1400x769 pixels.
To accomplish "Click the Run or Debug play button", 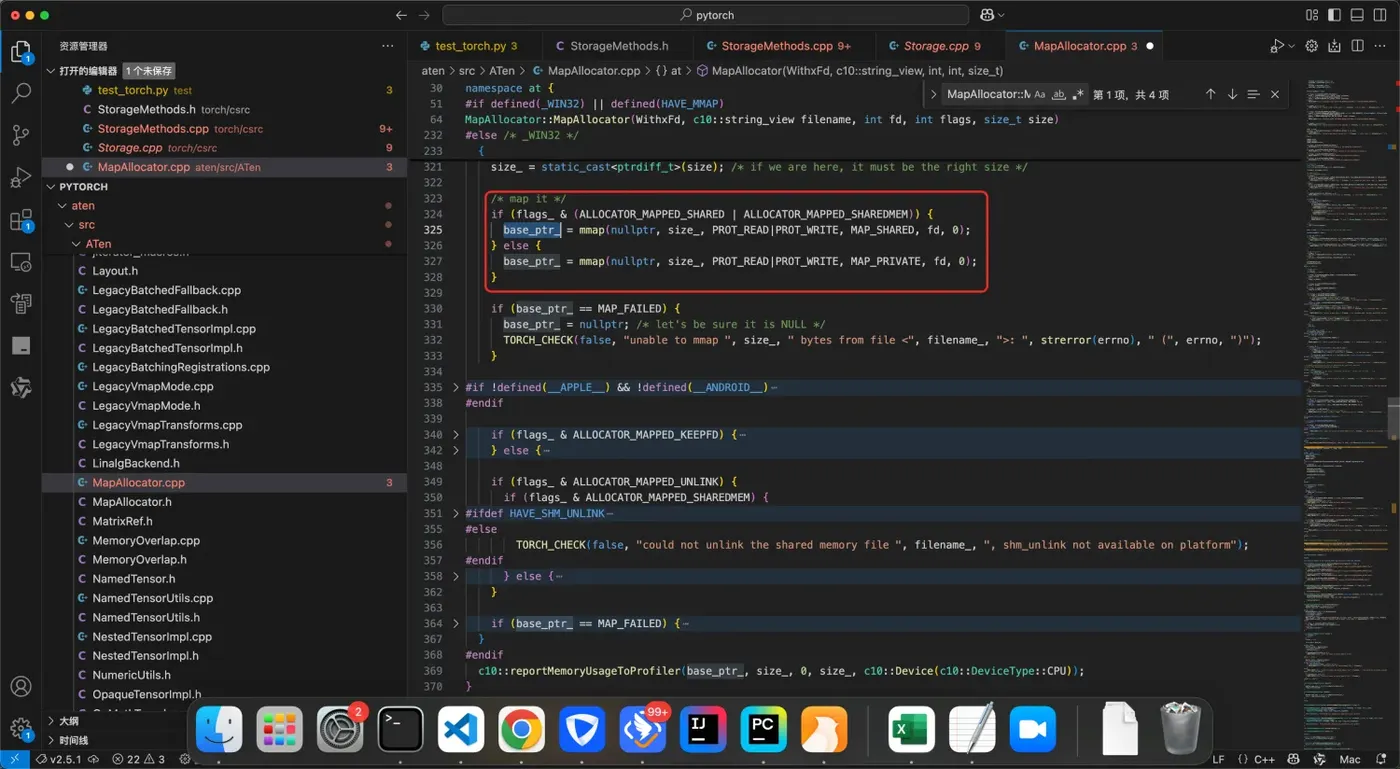I will [x=1276, y=46].
